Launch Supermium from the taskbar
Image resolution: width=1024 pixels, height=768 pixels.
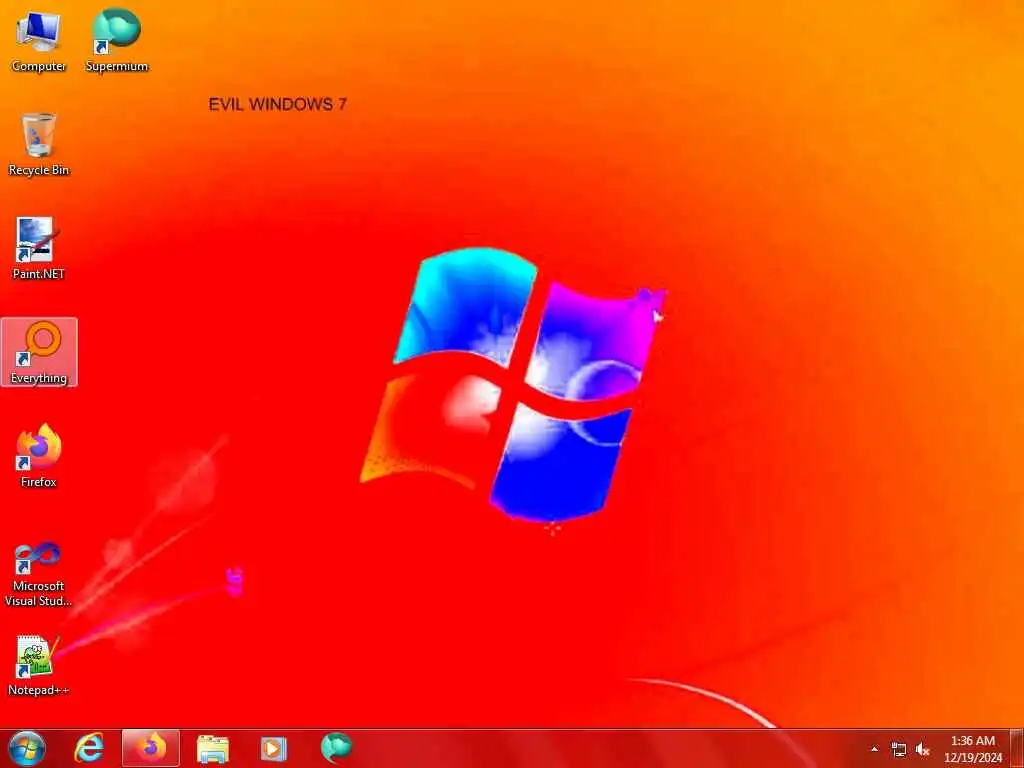pos(336,748)
